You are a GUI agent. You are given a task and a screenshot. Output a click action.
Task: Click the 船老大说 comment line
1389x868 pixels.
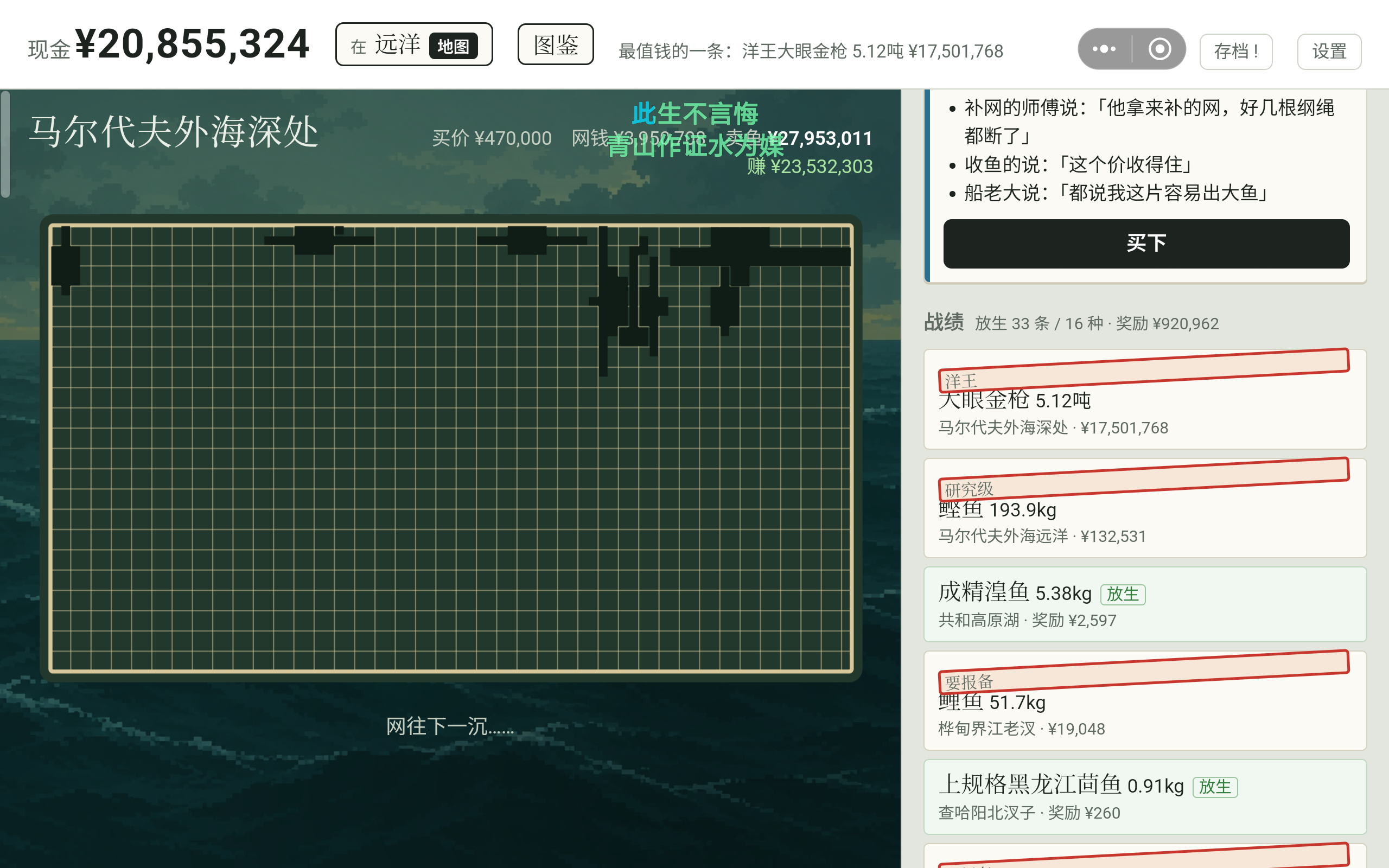1117,193
